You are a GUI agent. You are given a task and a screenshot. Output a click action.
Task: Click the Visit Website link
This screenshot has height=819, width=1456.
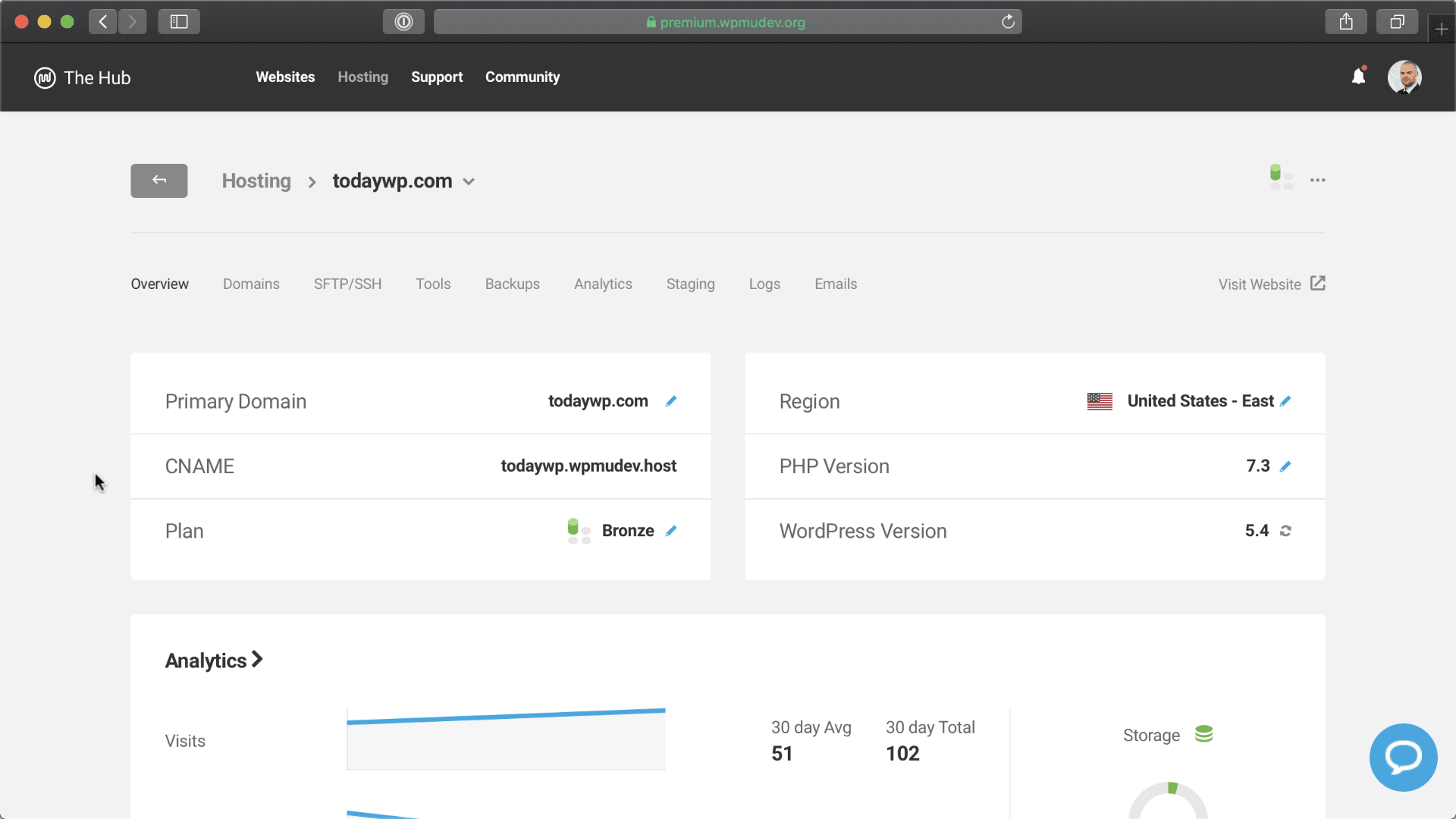point(1260,284)
